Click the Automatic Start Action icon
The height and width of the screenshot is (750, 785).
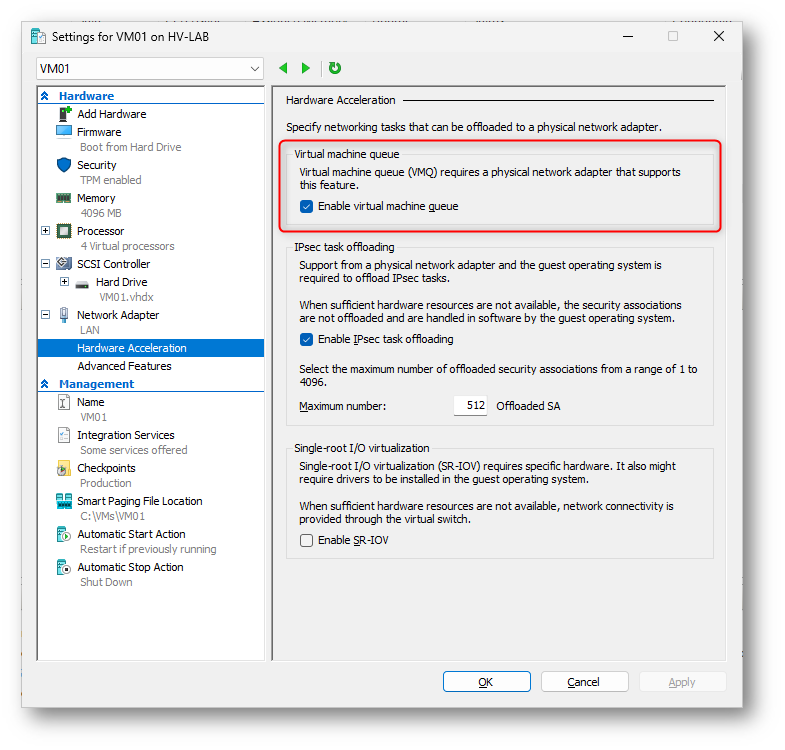64,534
